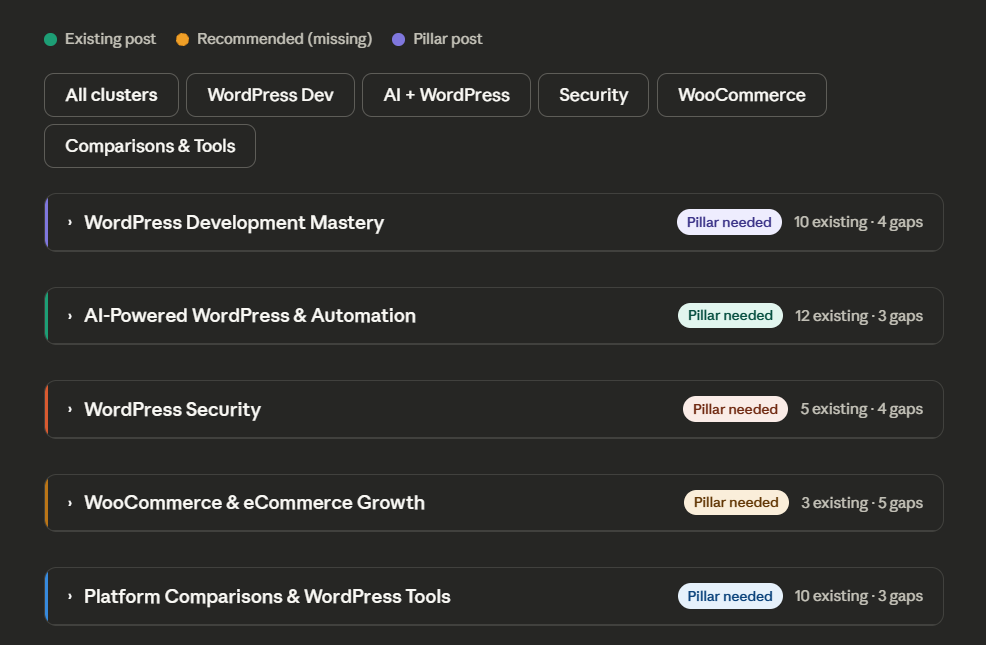
Task: Select the All clusters filter
Action: click(x=110, y=94)
